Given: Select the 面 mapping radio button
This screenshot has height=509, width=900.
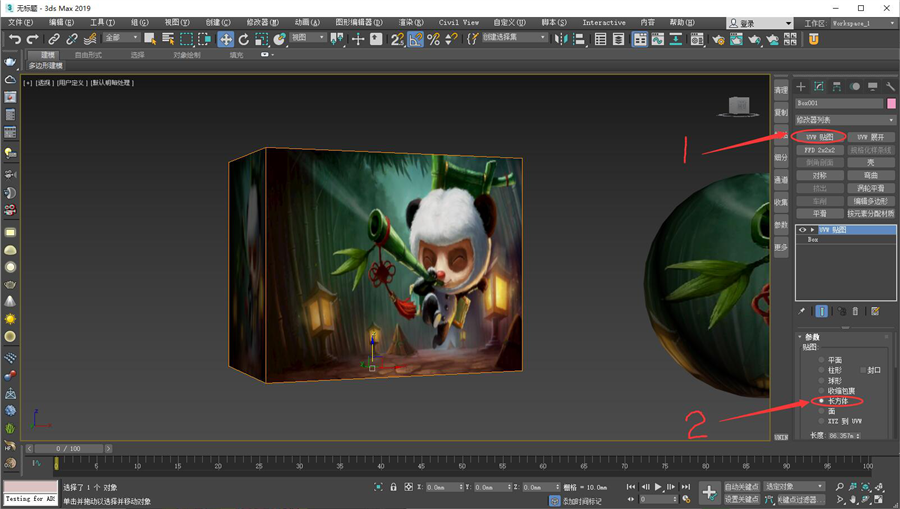Looking at the screenshot, I should point(821,411).
